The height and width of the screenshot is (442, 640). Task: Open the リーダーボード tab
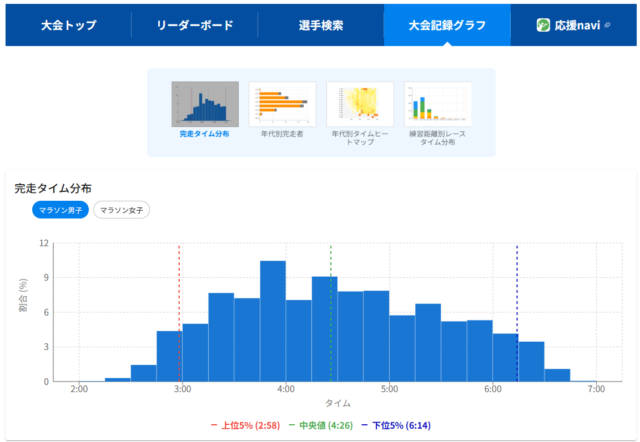tap(195, 25)
